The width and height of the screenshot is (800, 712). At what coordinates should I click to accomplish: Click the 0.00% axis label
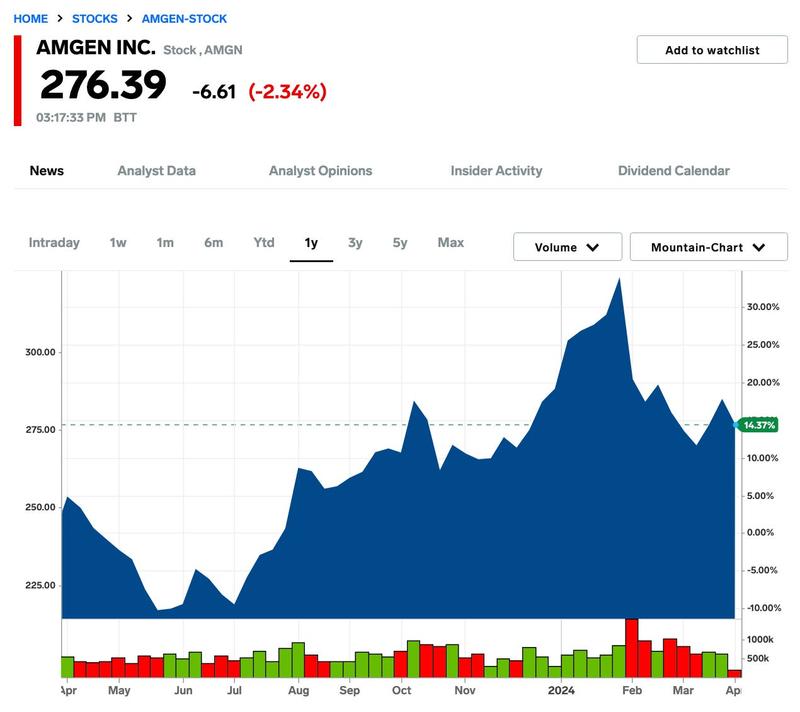click(760, 532)
